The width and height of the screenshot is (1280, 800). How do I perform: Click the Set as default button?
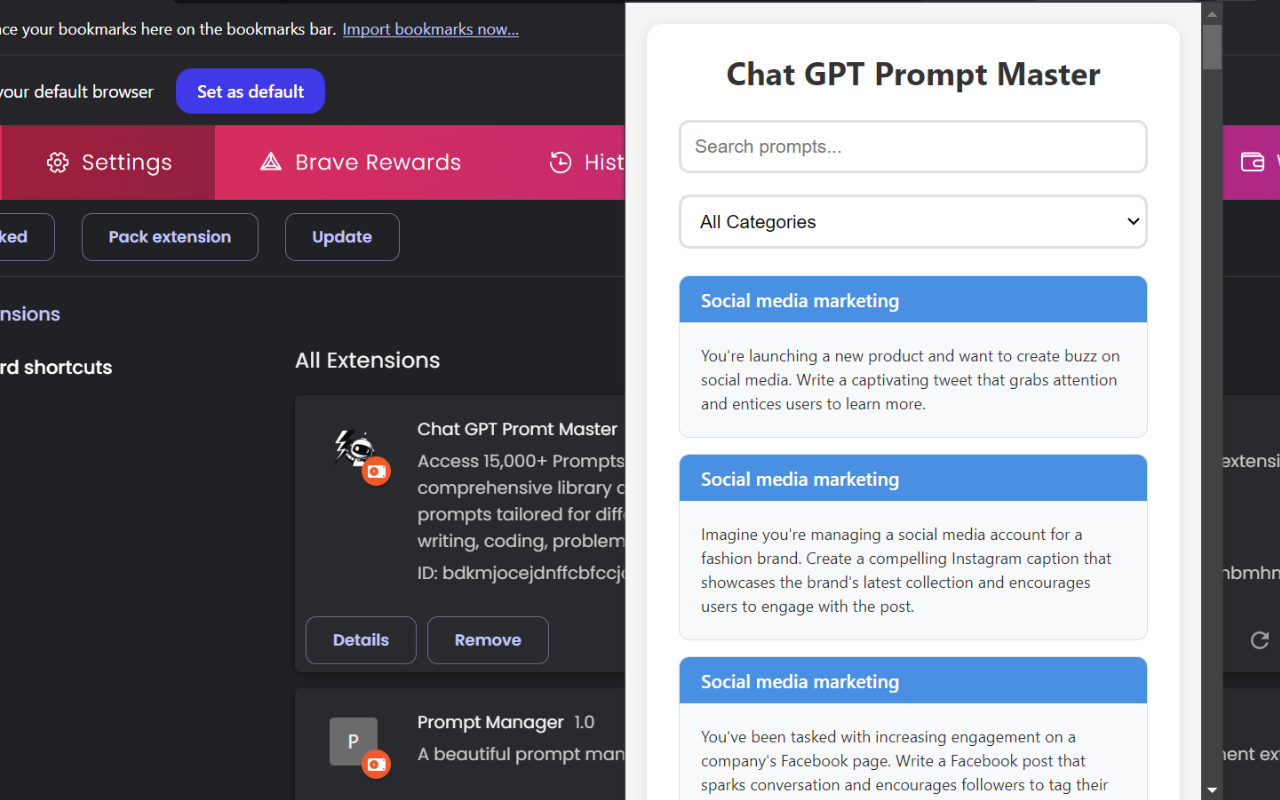tap(250, 91)
